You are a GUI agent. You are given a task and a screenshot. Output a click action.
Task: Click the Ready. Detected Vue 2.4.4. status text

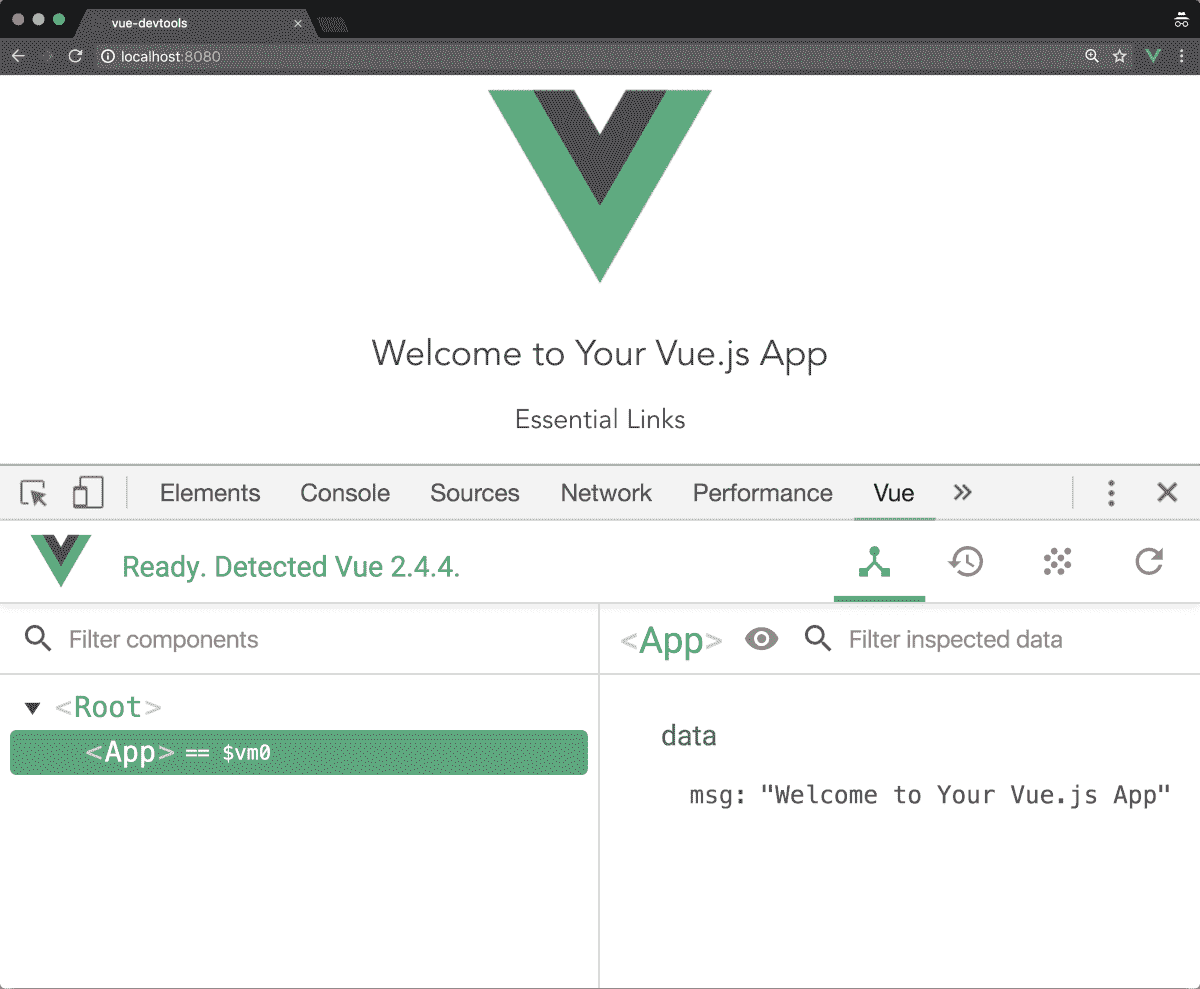pyautogui.click(x=291, y=567)
